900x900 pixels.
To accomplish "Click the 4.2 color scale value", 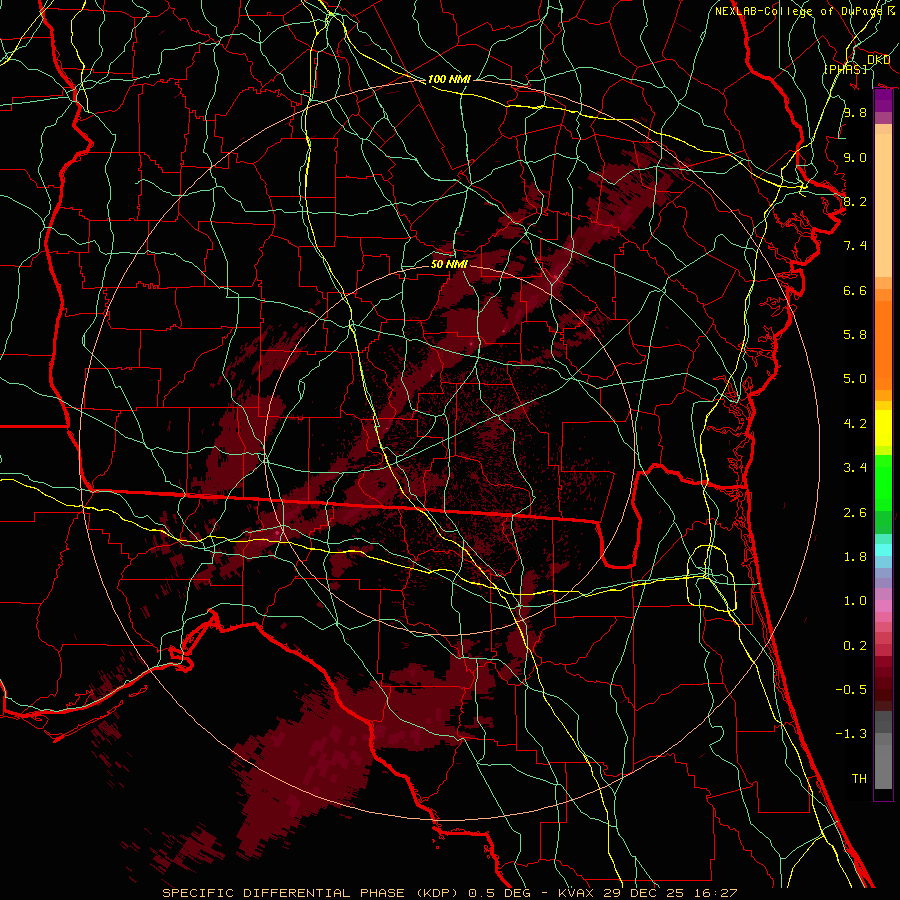I will [x=855, y=424].
